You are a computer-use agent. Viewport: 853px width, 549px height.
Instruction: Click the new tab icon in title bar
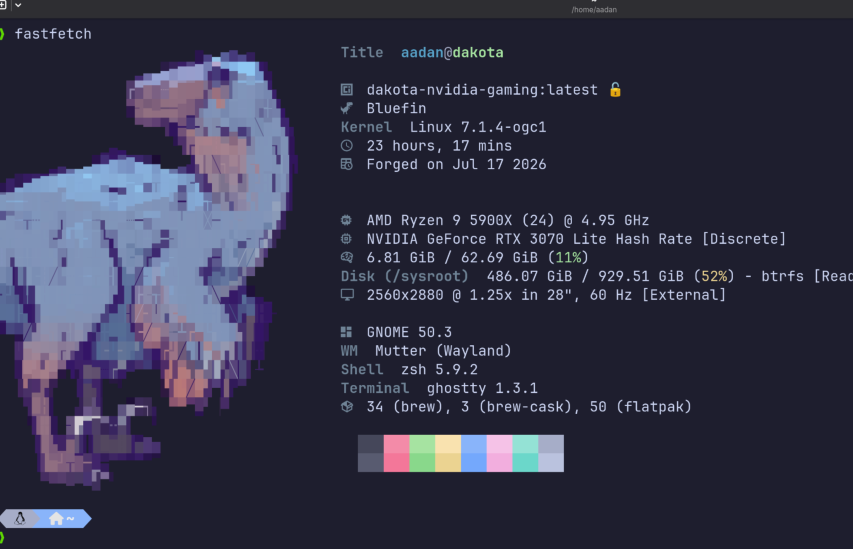point(3,5)
